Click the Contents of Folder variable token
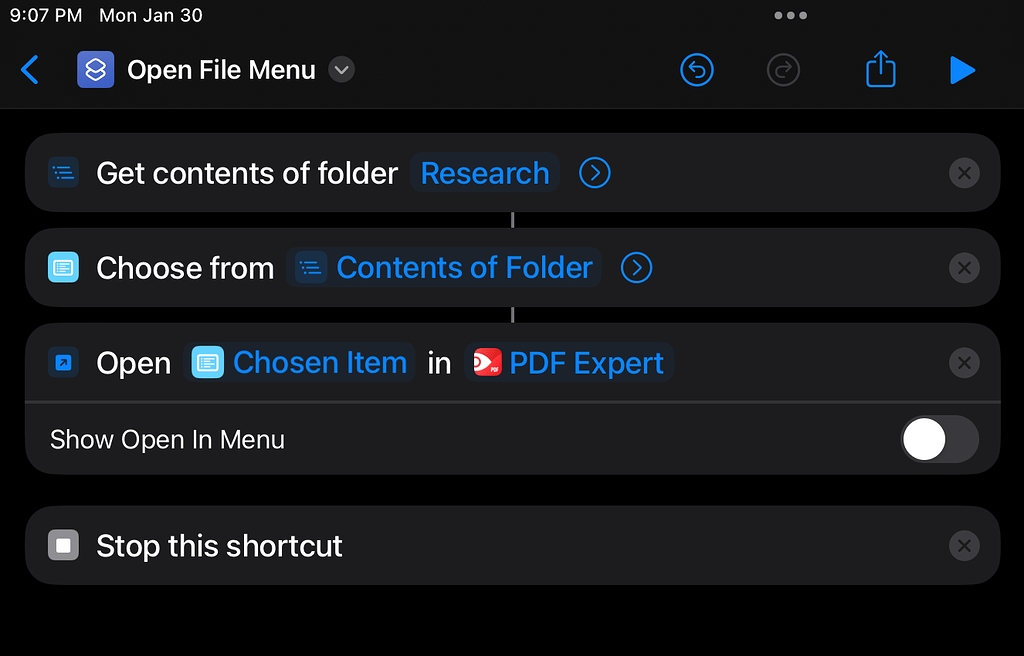 click(x=444, y=267)
